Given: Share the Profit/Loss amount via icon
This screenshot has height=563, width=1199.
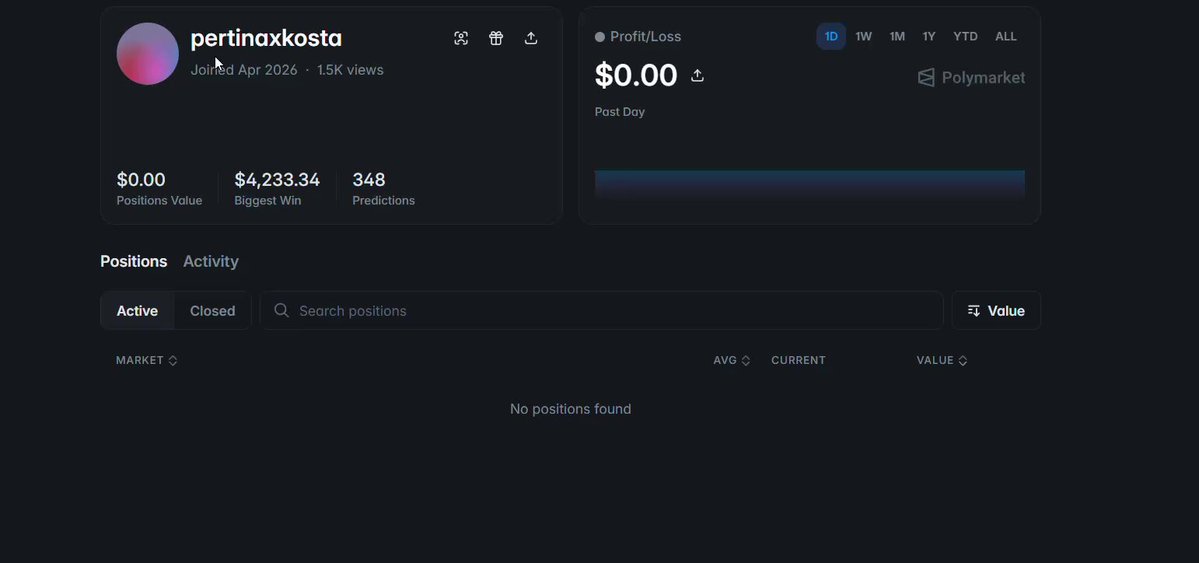Looking at the screenshot, I should point(697,75).
